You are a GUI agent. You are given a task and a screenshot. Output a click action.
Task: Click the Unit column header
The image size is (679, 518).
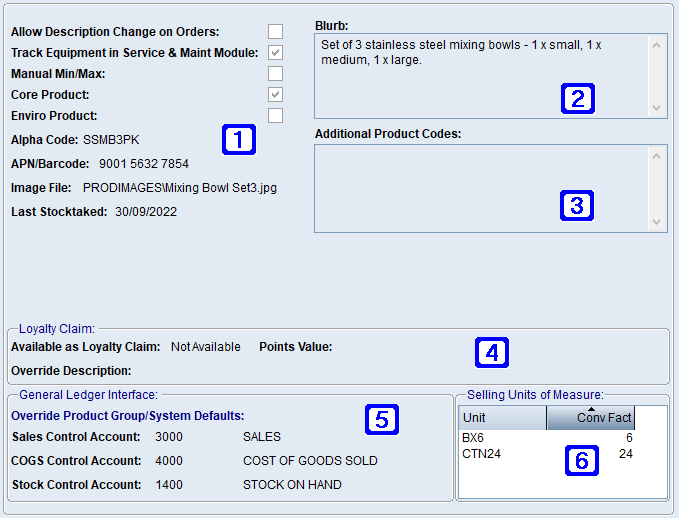502,418
